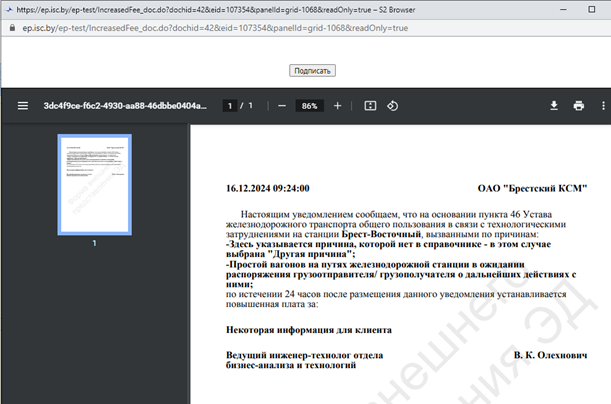Download the PDF file
The height and width of the screenshot is (404, 611).
click(554, 106)
